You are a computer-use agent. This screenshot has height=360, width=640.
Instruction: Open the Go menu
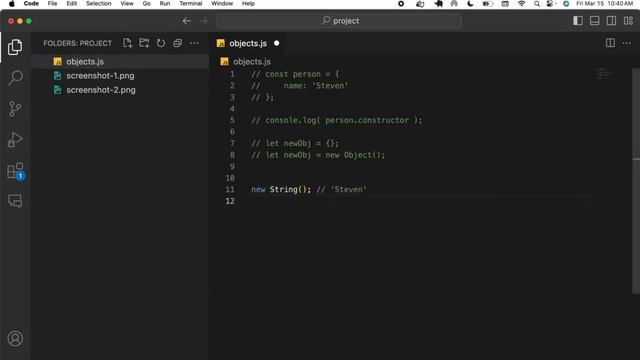tap(147, 4)
